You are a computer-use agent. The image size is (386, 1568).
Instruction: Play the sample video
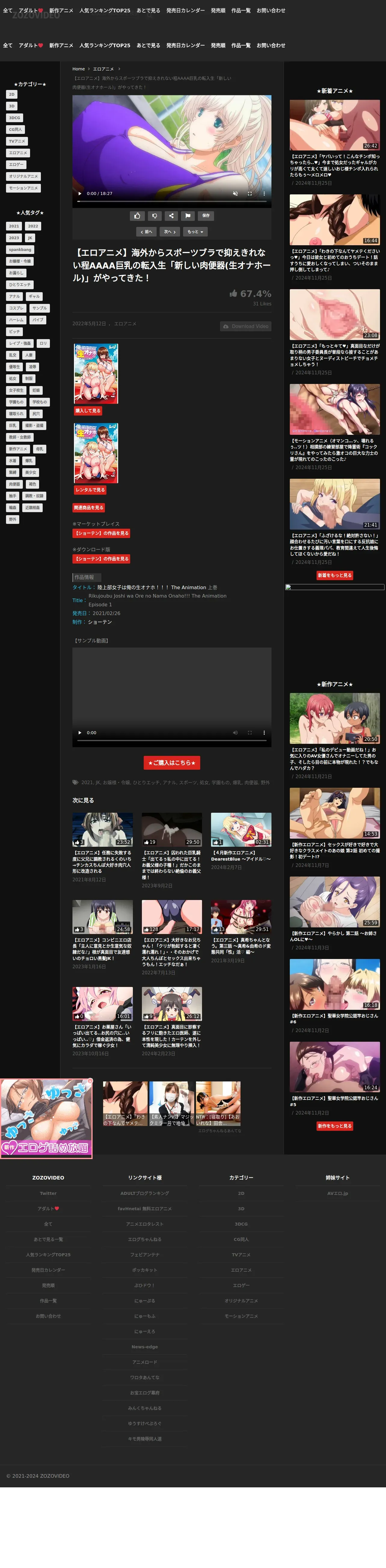(x=80, y=733)
